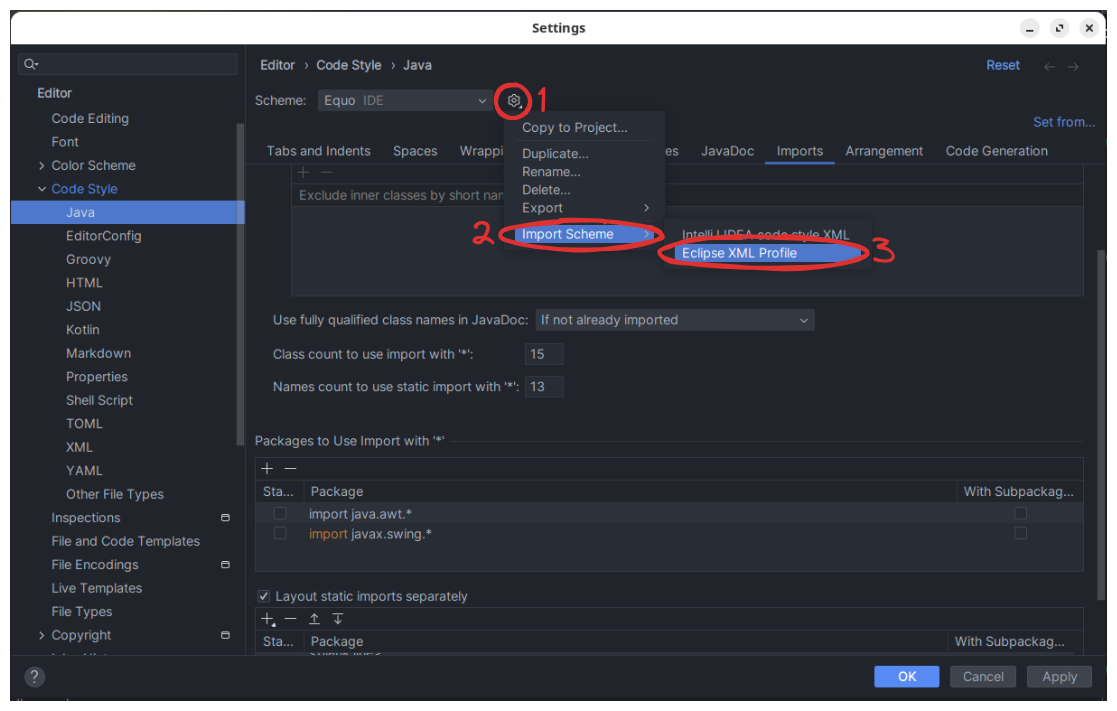Switch to the JavaDoc tab
Image resolution: width=1117 pixels, height=711 pixels.
point(727,151)
